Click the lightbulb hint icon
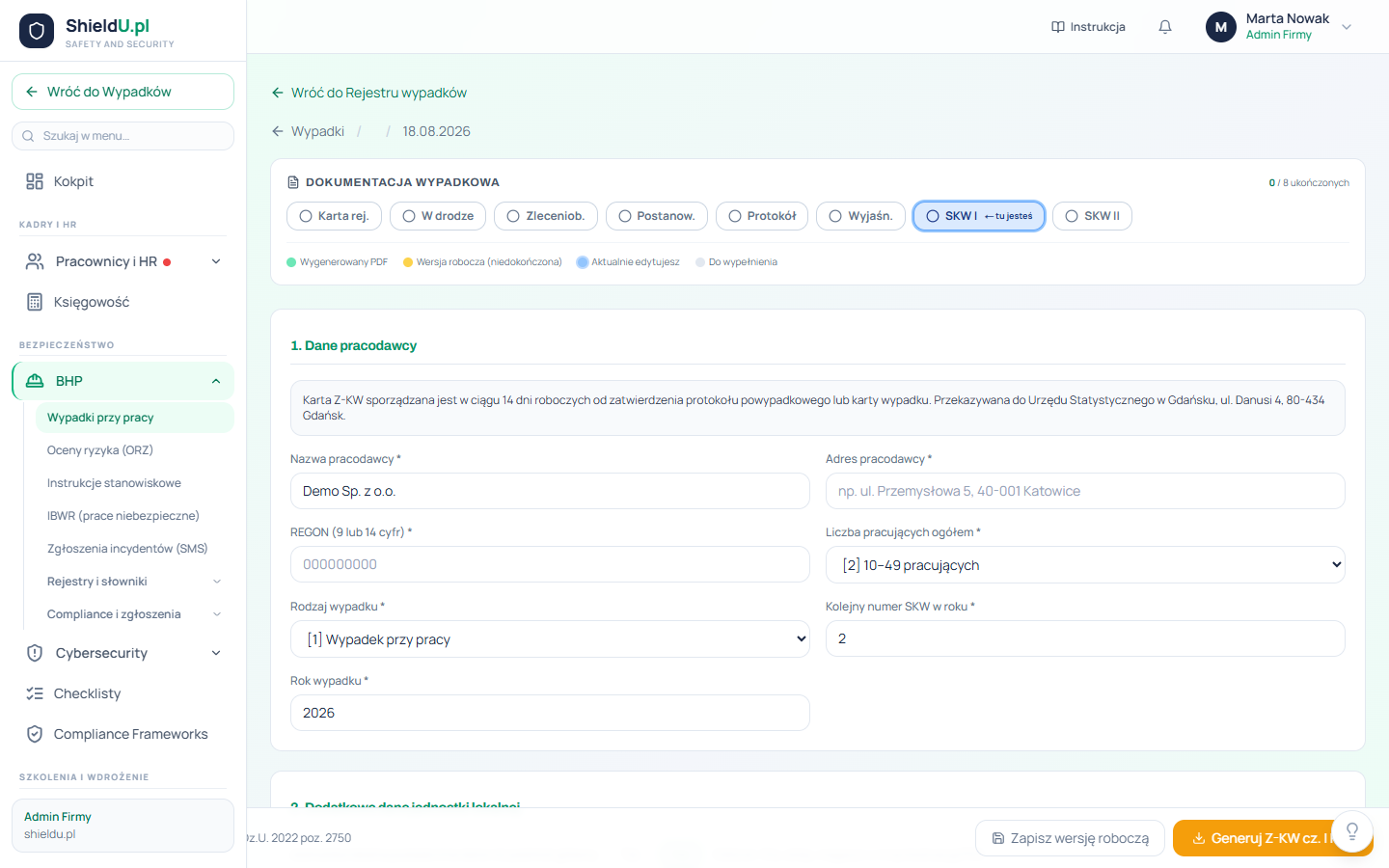 (x=1352, y=831)
